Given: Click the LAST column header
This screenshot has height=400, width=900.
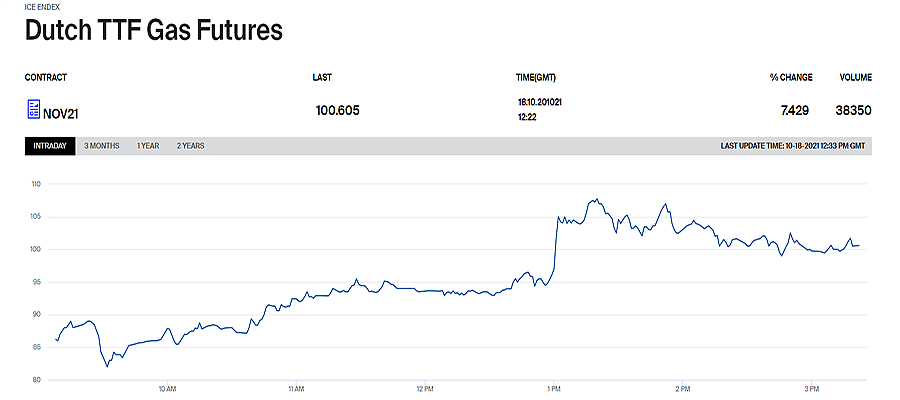Looking at the screenshot, I should 322,77.
